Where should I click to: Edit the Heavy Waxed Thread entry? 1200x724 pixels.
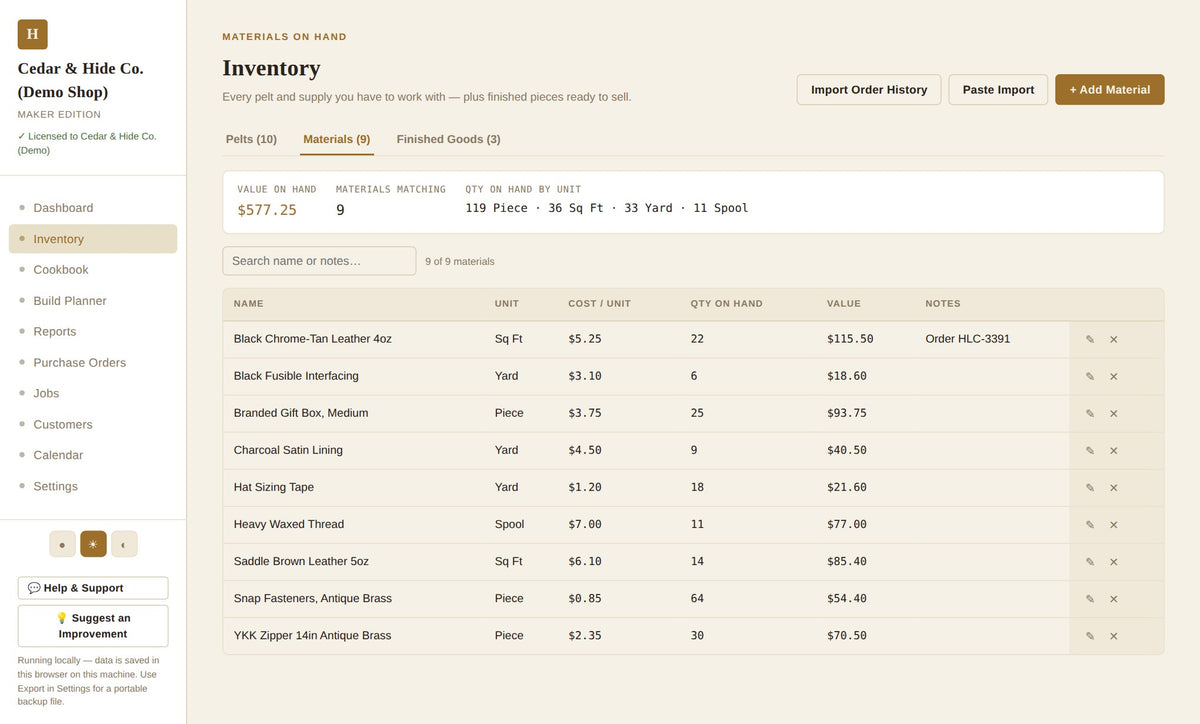click(1090, 525)
